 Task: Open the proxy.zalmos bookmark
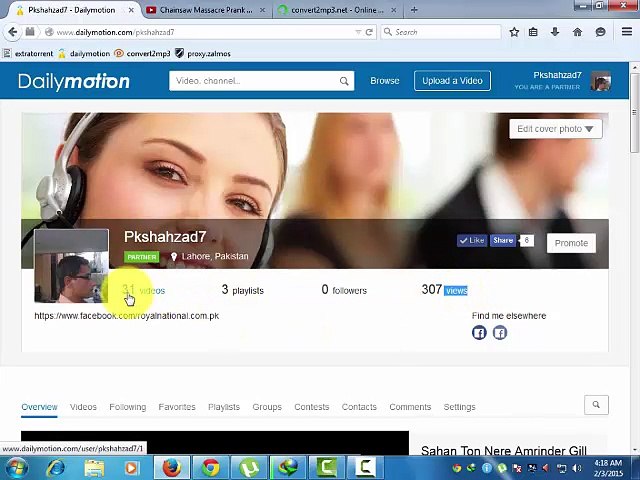tap(203, 53)
